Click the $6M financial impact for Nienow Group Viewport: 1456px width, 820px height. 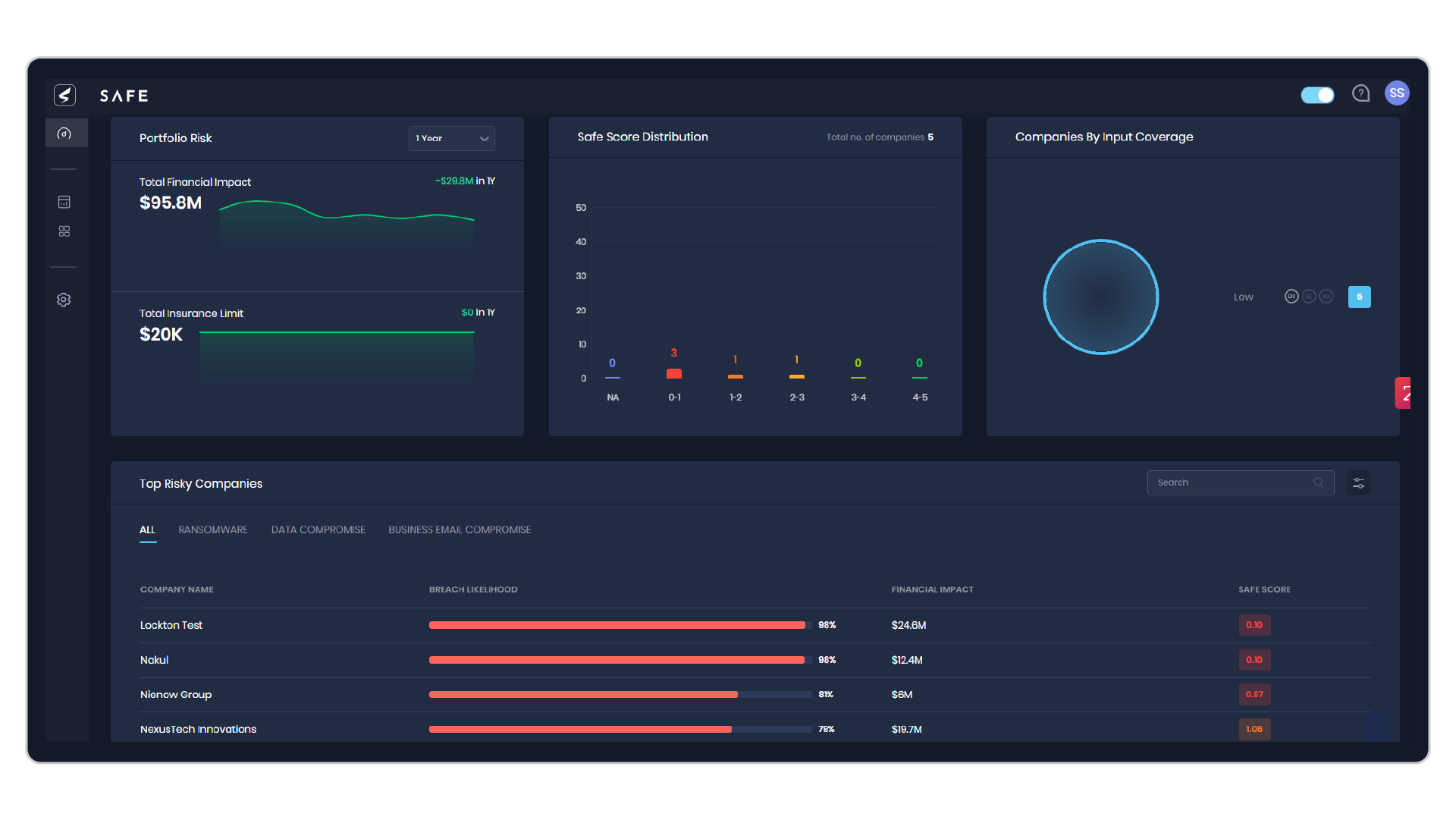point(902,694)
